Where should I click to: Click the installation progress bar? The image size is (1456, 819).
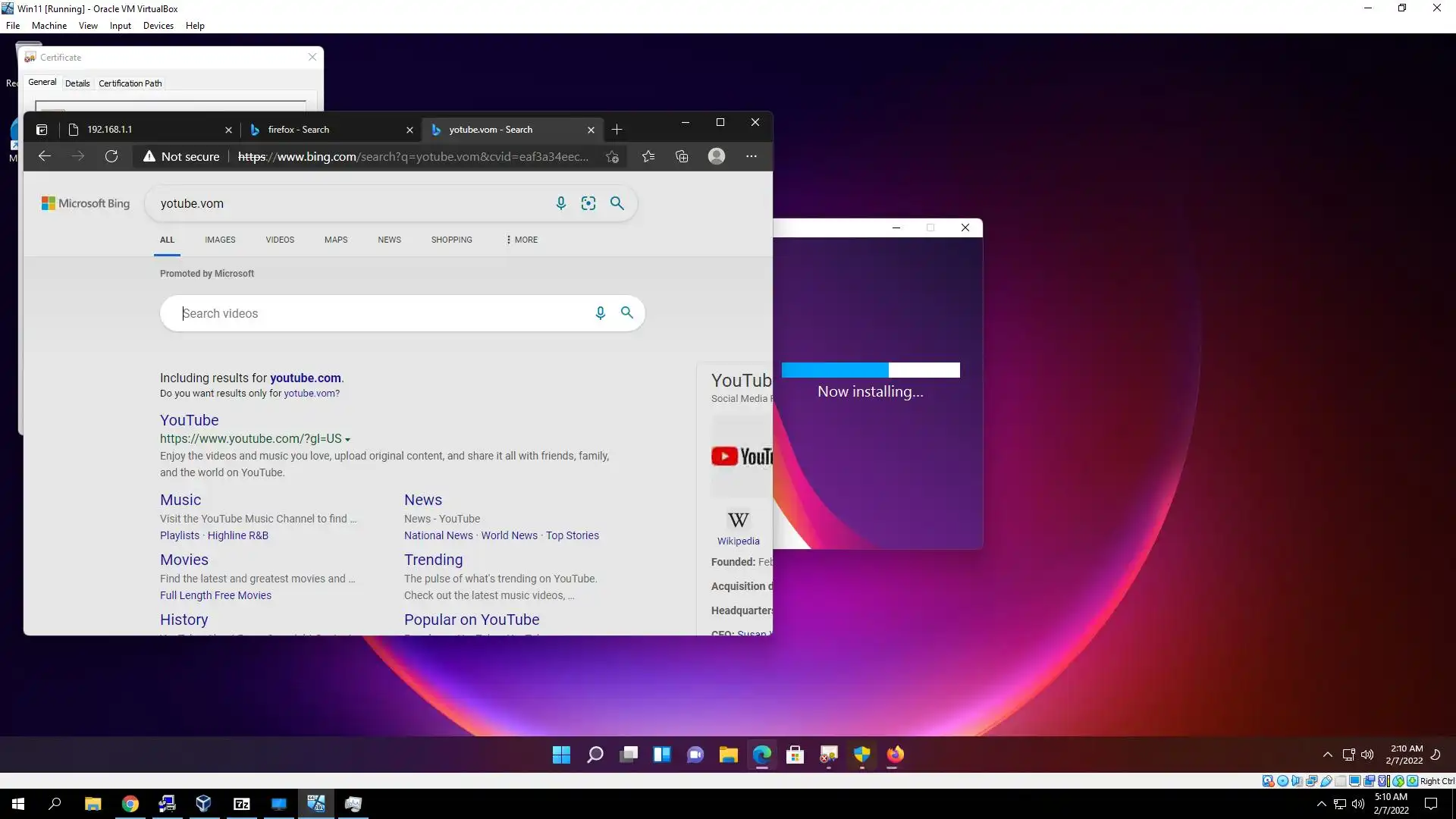click(x=871, y=370)
